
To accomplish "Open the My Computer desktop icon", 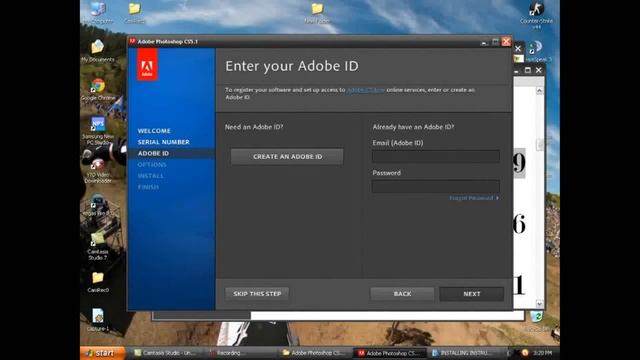I will (x=98, y=12).
